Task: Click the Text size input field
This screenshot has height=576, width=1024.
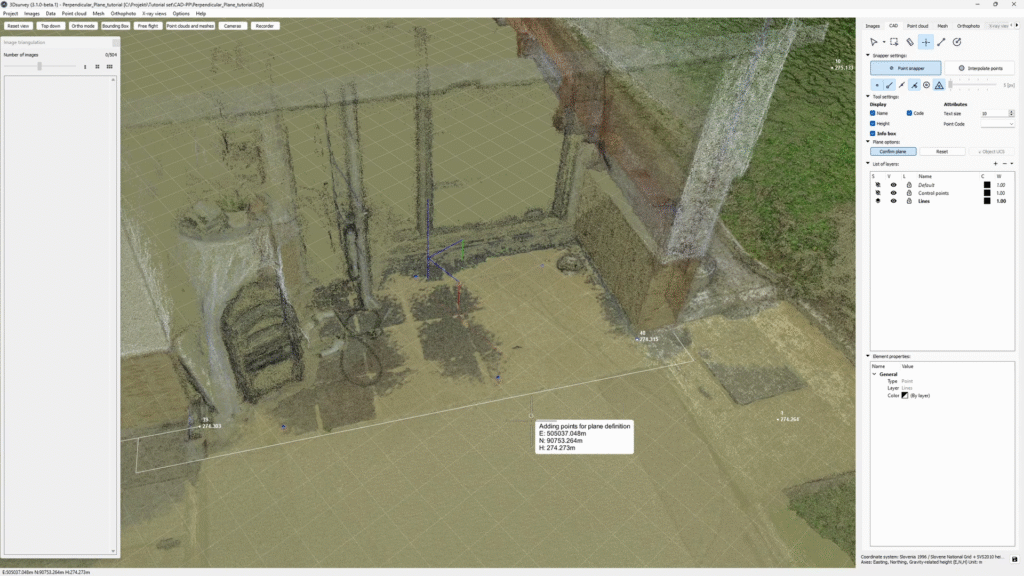Action: [x=994, y=114]
